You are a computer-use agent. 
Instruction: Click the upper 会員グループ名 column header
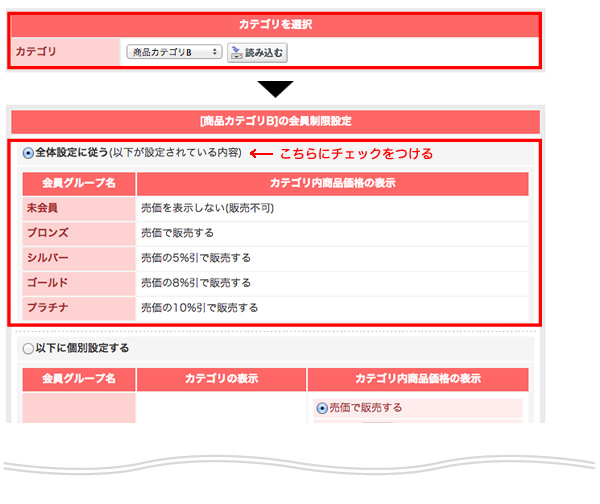tap(79, 183)
